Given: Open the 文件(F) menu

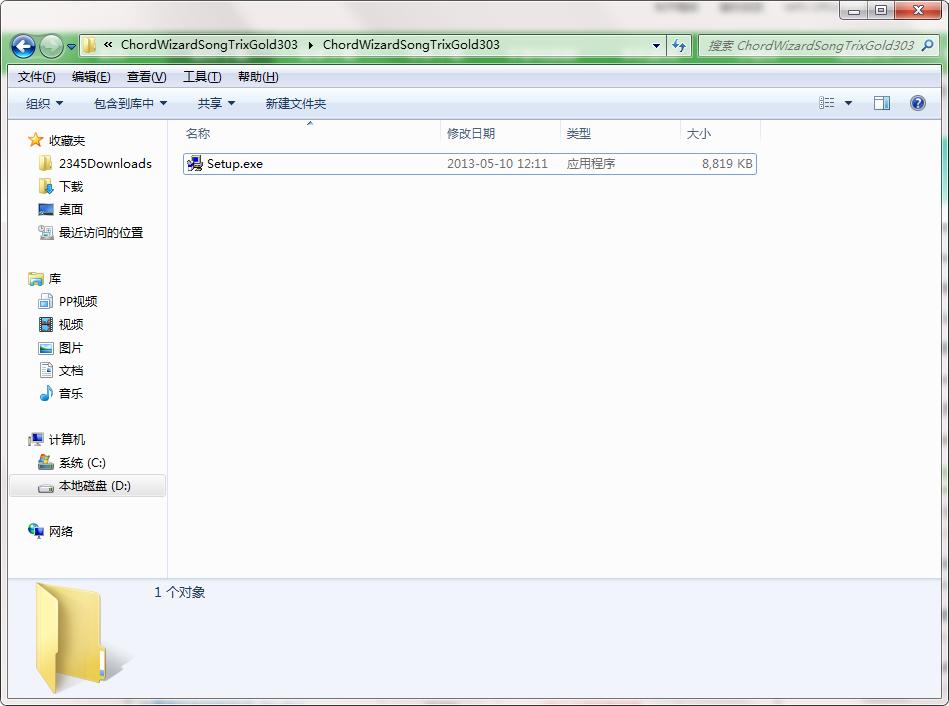Looking at the screenshot, I should [x=36, y=77].
